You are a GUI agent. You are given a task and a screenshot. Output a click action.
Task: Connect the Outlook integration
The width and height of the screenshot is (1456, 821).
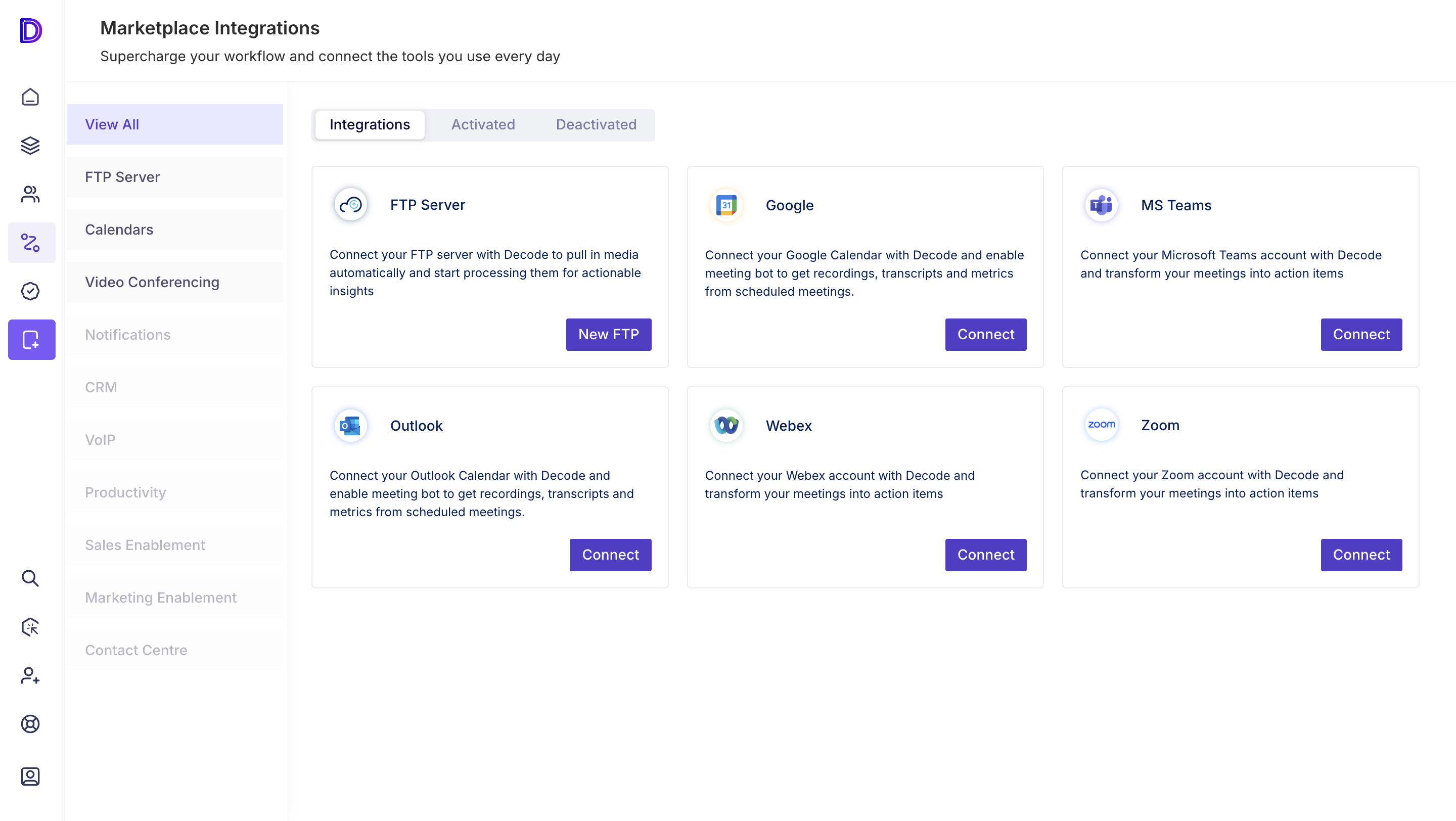[610, 555]
